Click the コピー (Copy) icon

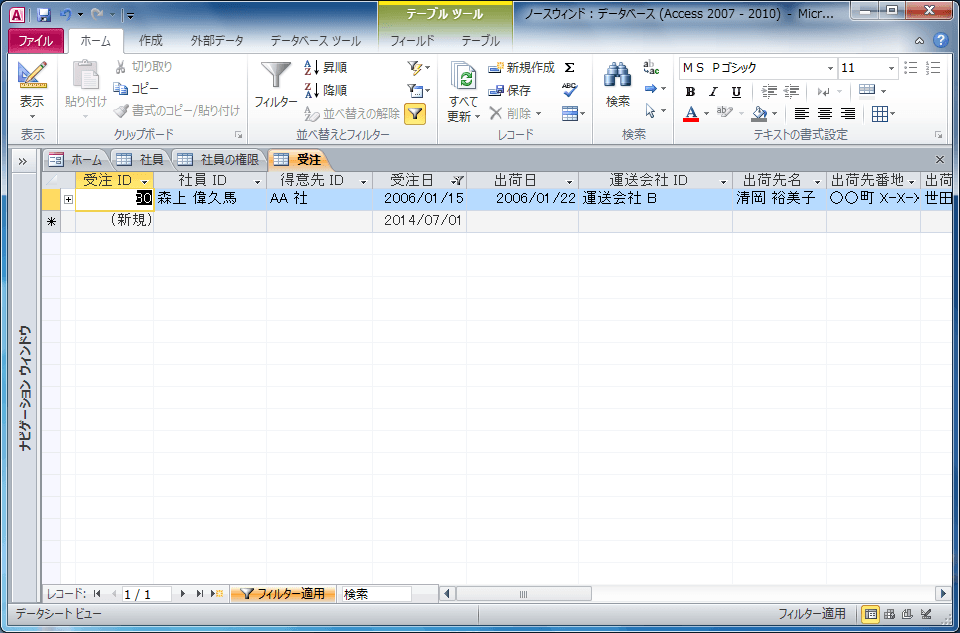pyautogui.click(x=121, y=89)
